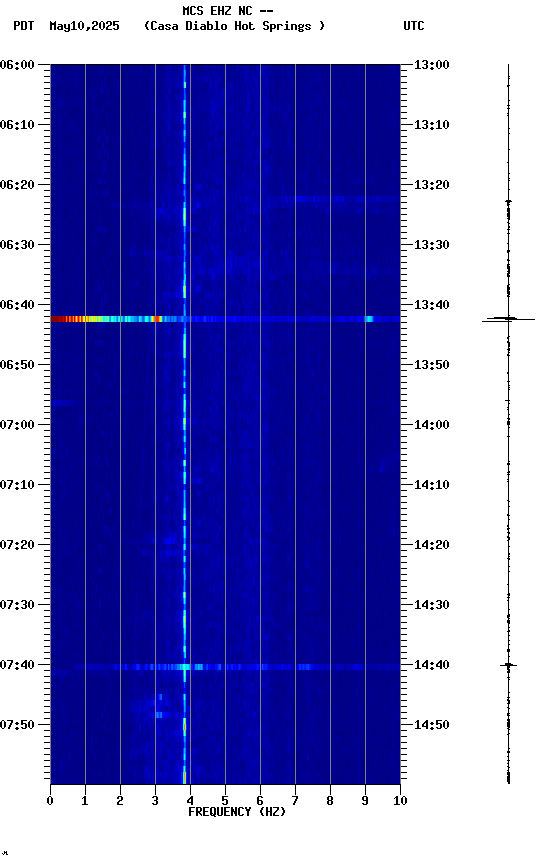Click '(Casa Diablo Hot Springs )' text

point(235,26)
